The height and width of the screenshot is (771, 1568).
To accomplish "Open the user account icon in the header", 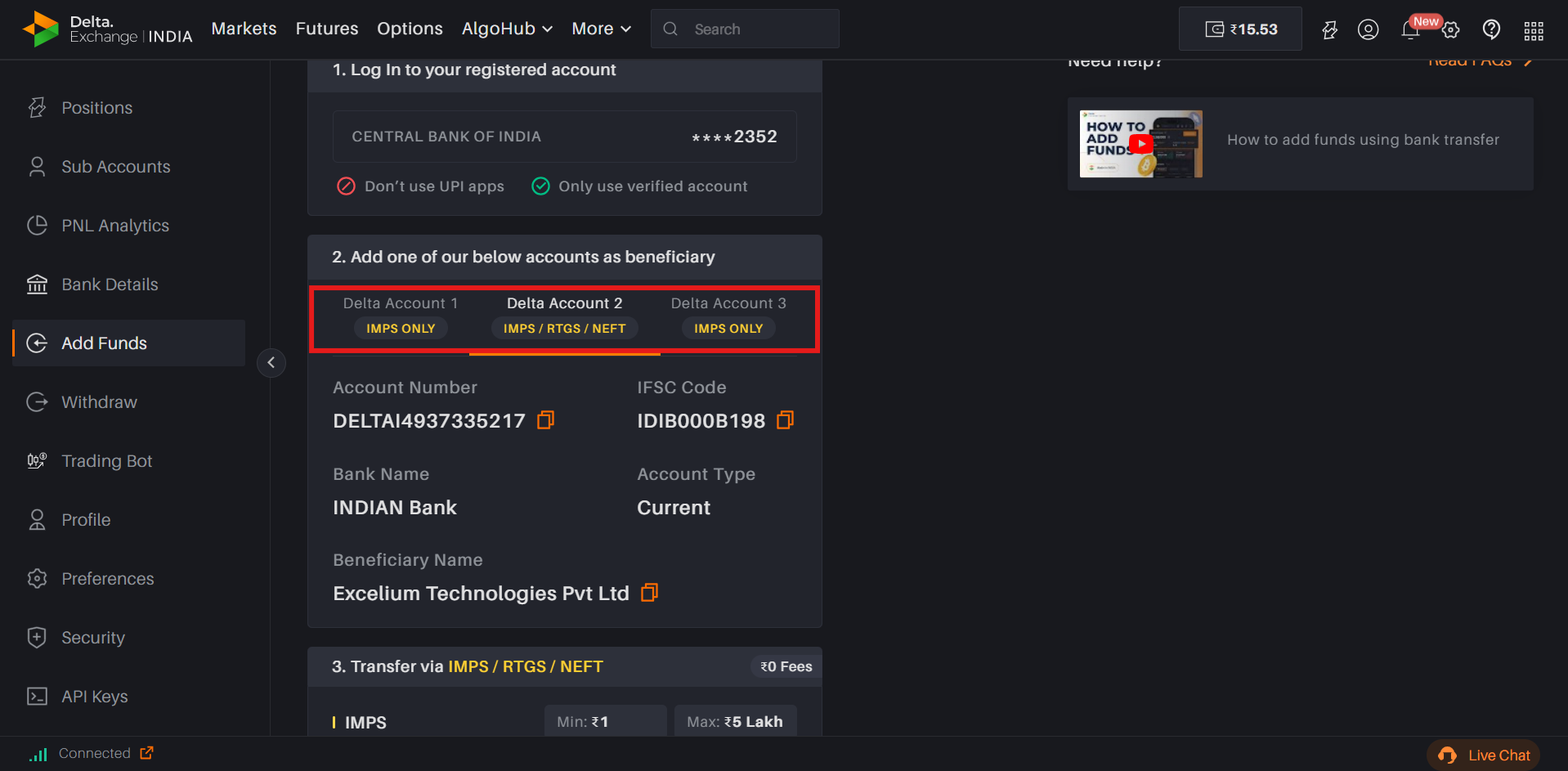I will pos(1368,29).
